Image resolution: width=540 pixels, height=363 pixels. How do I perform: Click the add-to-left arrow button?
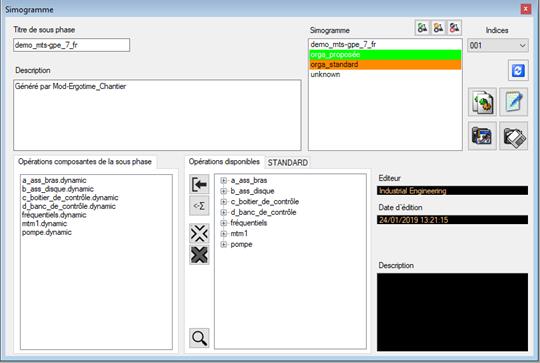pyautogui.click(x=199, y=184)
